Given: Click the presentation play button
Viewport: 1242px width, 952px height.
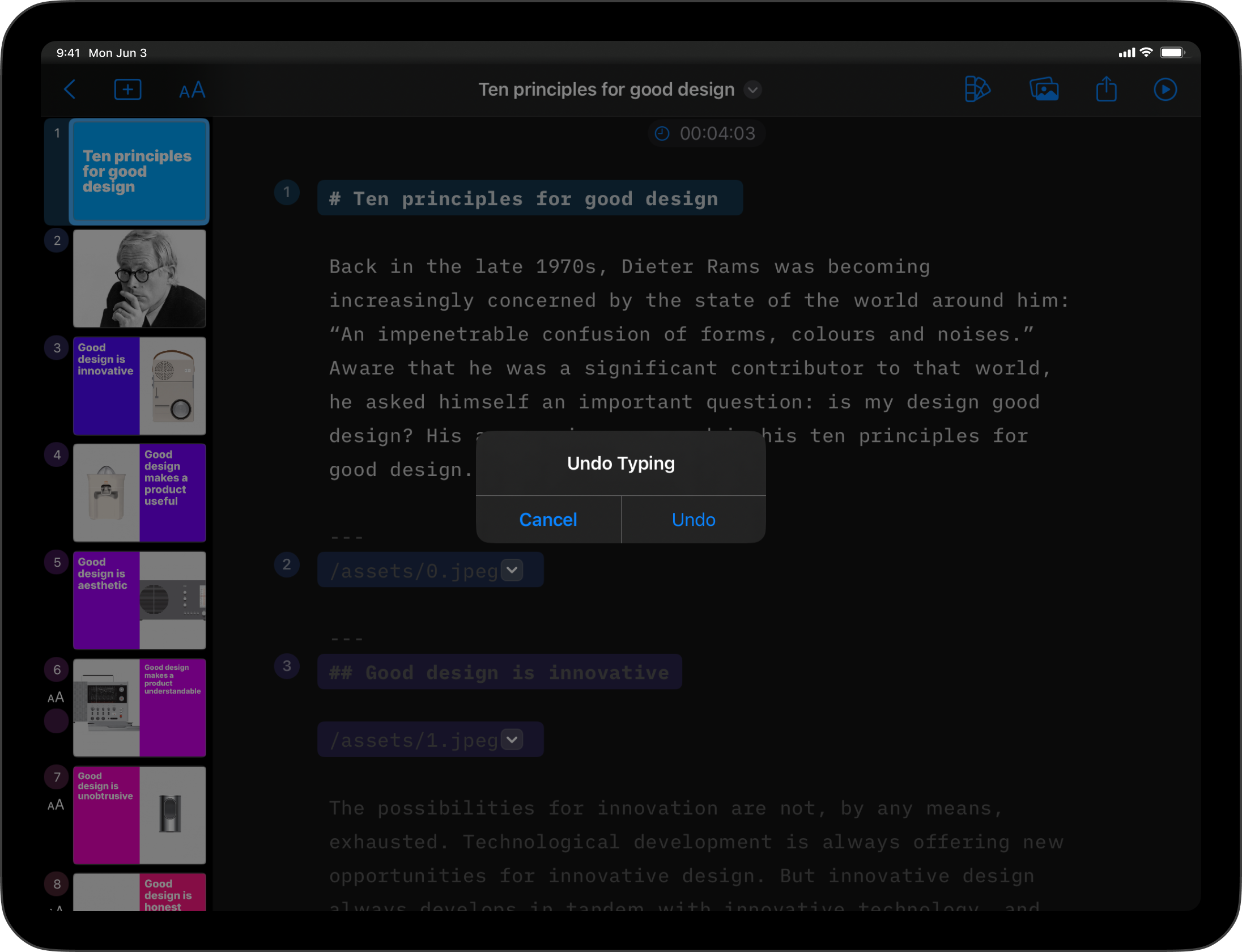Looking at the screenshot, I should point(1165,89).
